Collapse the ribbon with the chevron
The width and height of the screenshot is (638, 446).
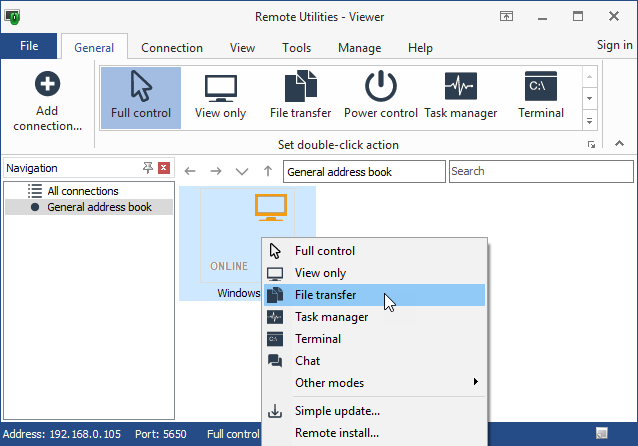coord(619,143)
